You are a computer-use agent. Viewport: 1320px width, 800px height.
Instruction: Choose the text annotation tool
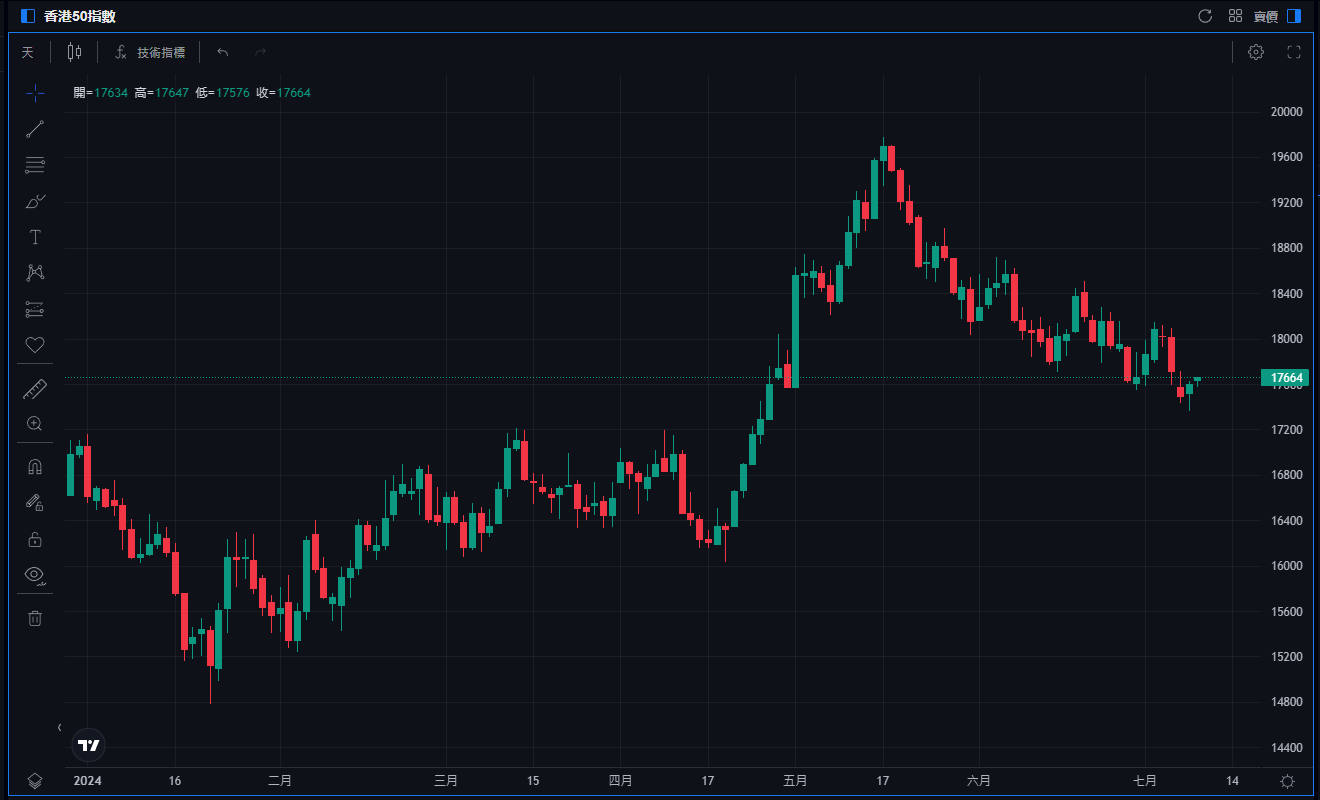tap(35, 237)
